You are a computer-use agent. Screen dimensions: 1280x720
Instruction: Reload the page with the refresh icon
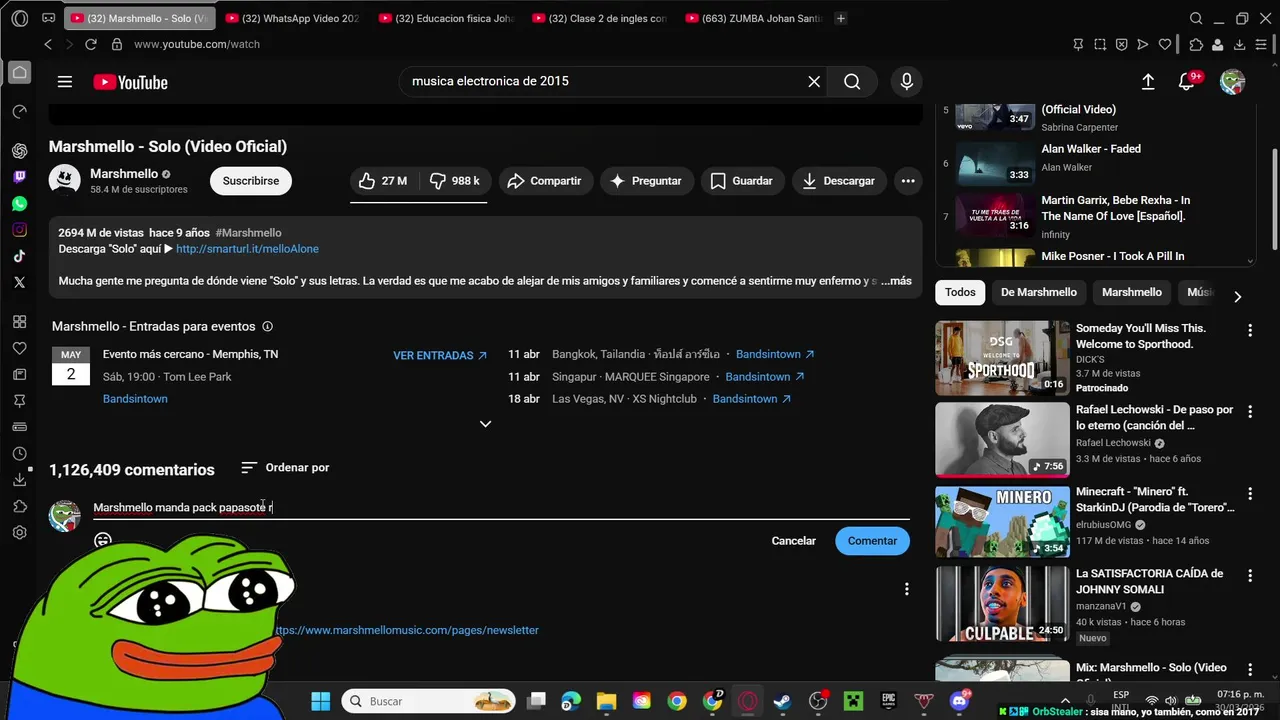(x=91, y=44)
